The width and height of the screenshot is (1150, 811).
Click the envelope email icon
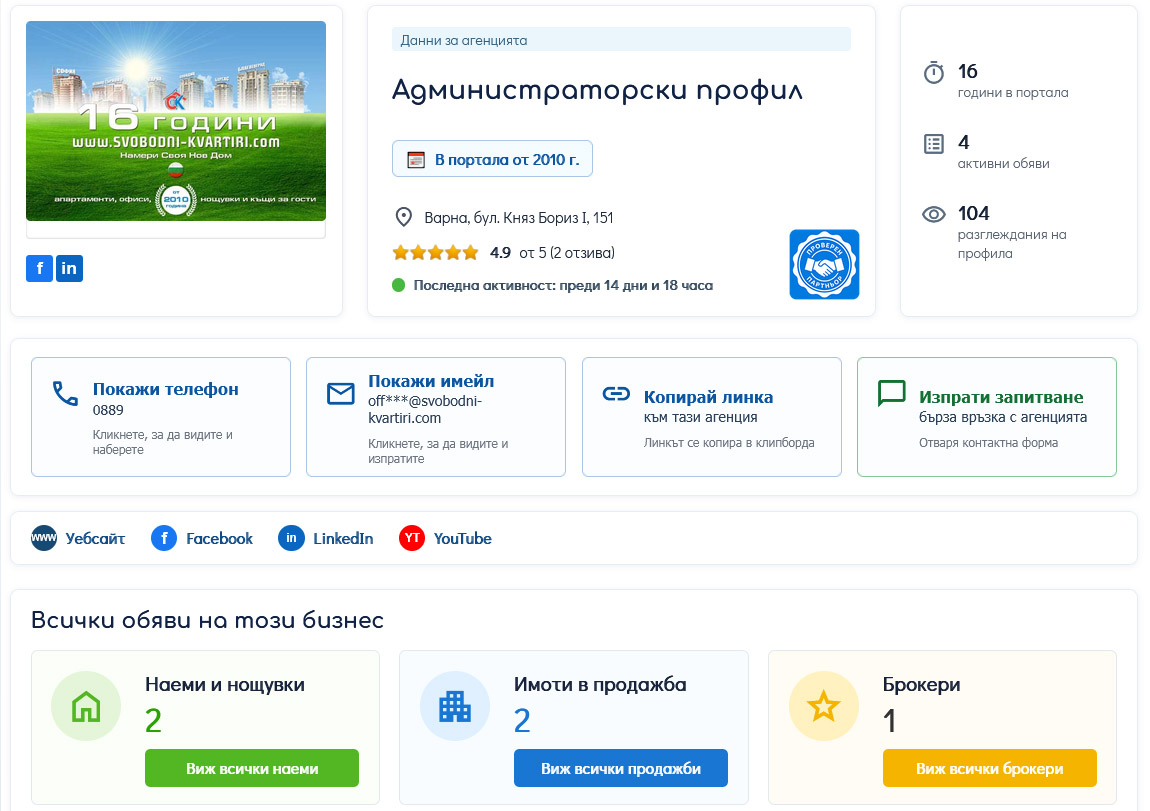[340, 394]
